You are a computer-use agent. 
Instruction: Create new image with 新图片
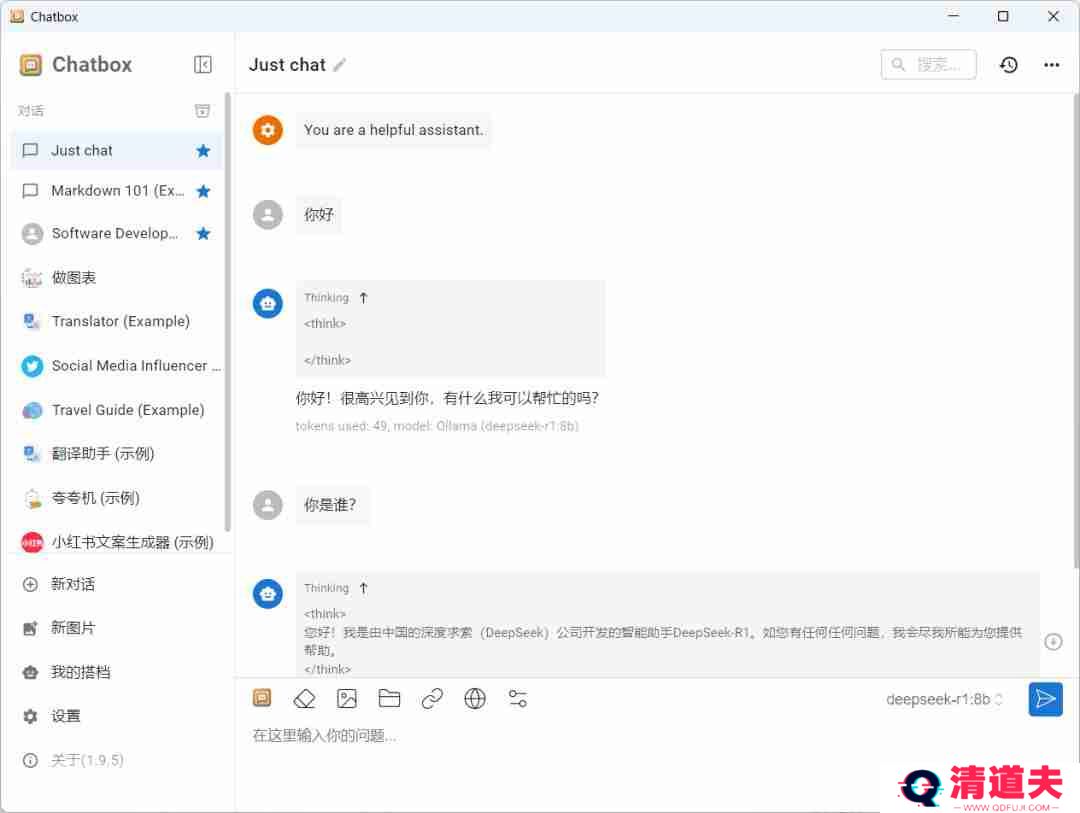click(116, 628)
